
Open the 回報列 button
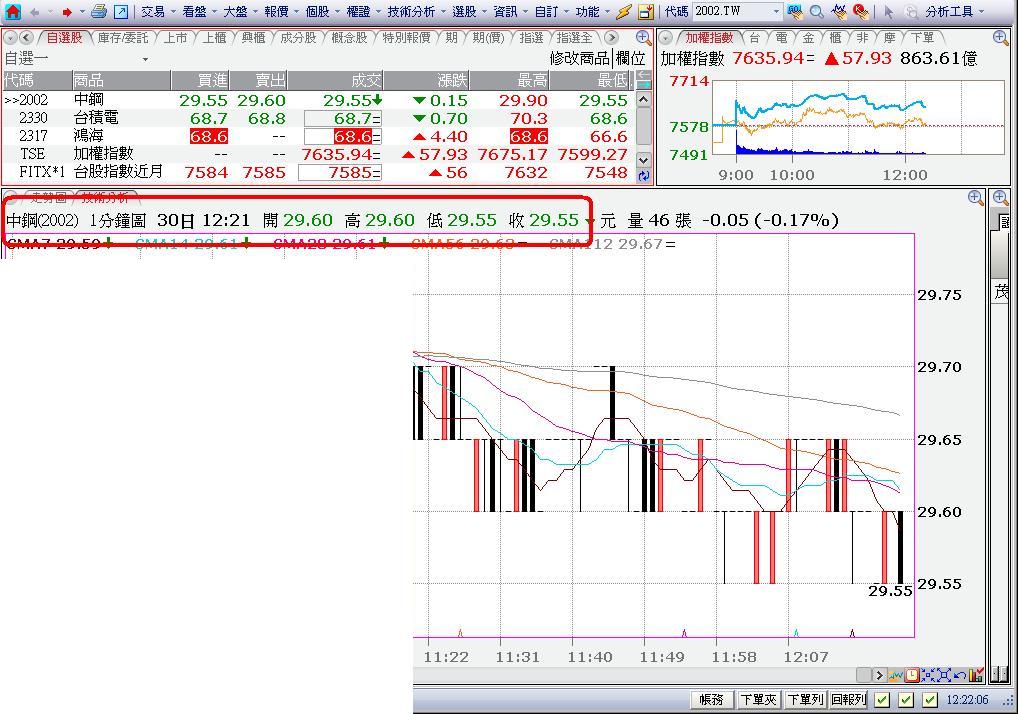coord(849,700)
